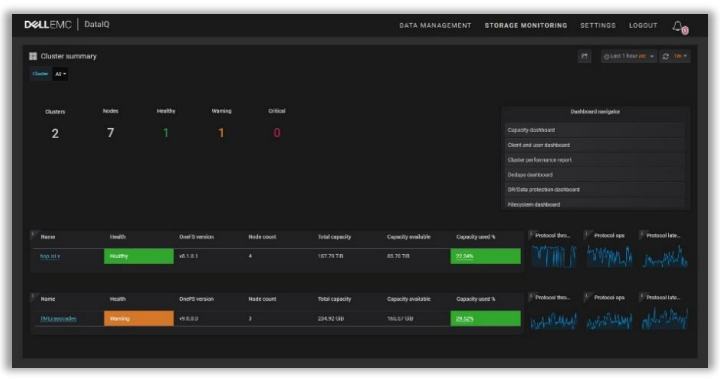Image resolution: width=720 pixels, height=380 pixels.
Task: Open Protocol latency sparkline beside Warning cluster
Action: (665, 319)
